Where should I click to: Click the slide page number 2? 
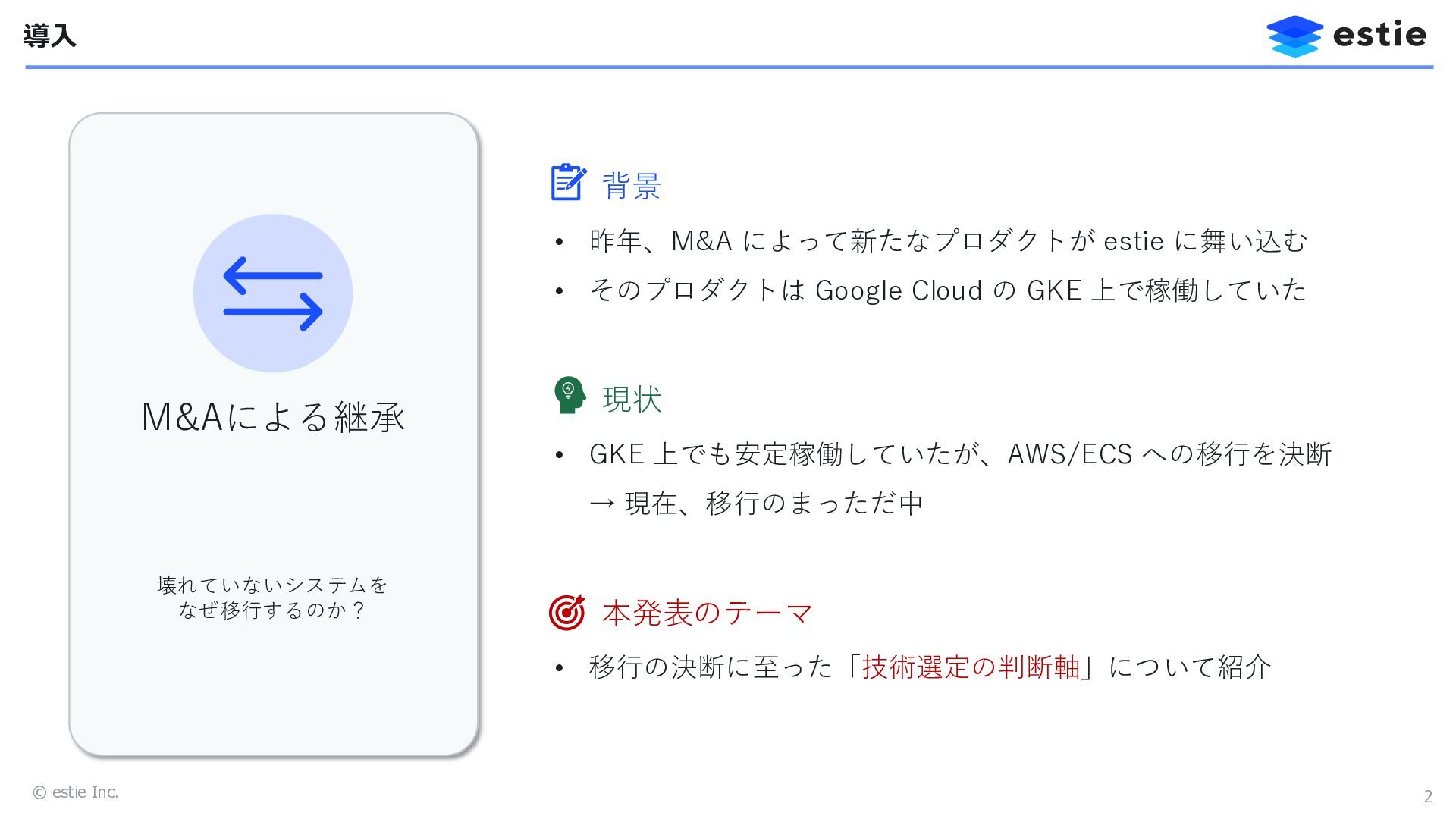click(1428, 796)
